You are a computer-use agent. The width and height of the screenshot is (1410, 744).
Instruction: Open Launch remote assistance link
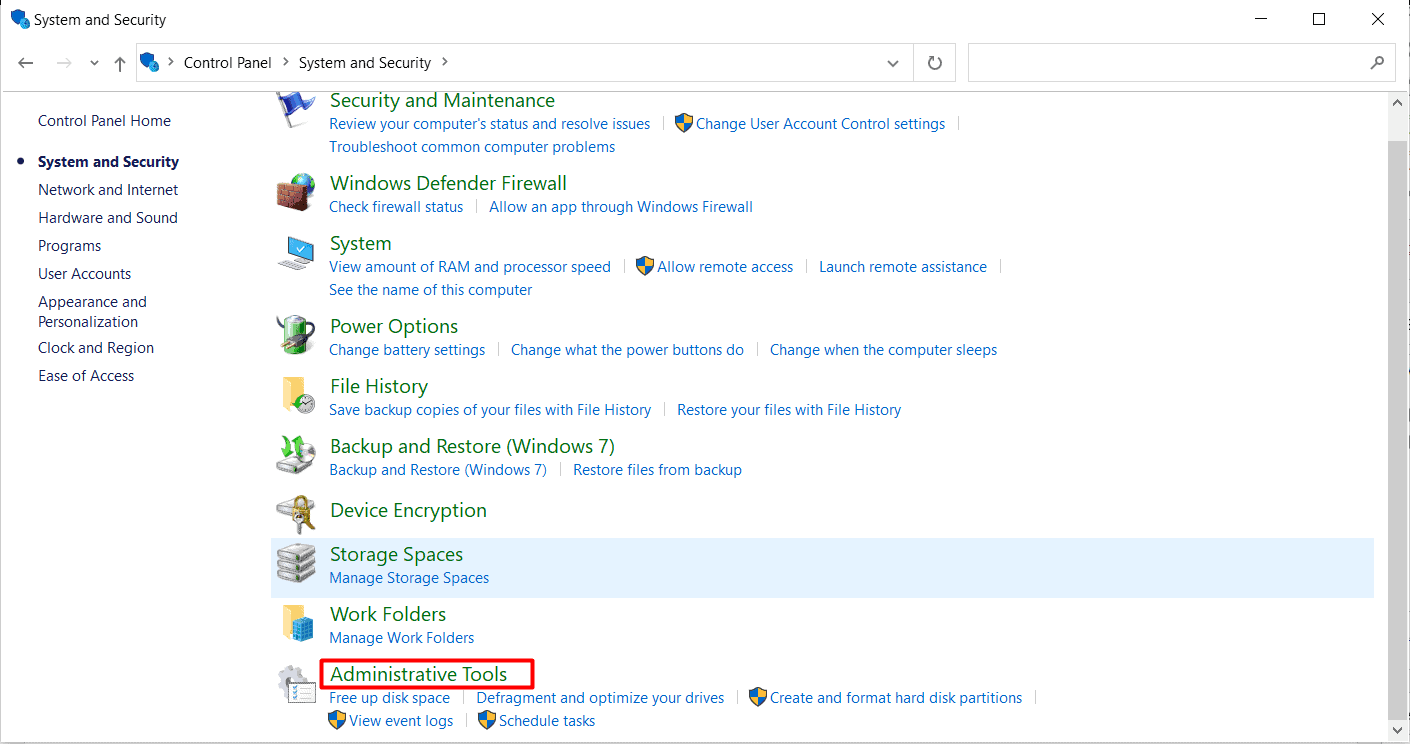coord(903,267)
